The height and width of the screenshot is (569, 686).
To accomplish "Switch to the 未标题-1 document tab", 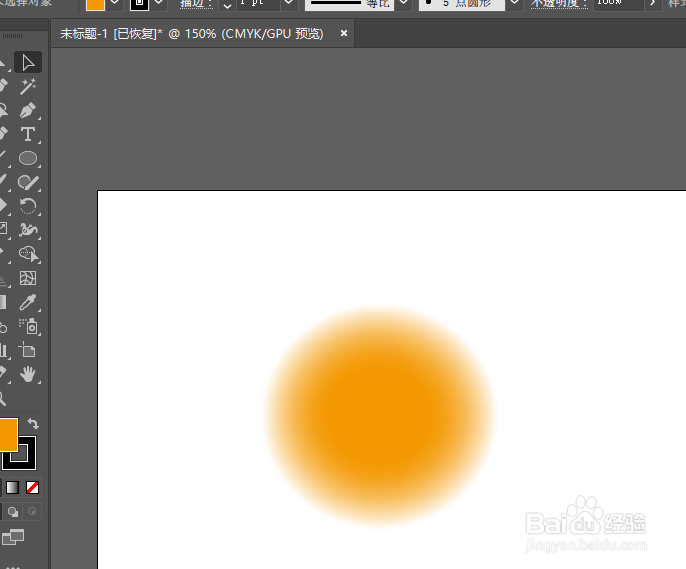I will (x=191, y=34).
